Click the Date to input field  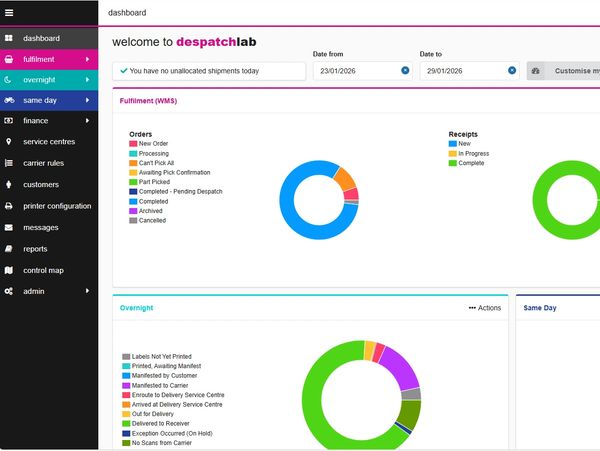(460, 71)
